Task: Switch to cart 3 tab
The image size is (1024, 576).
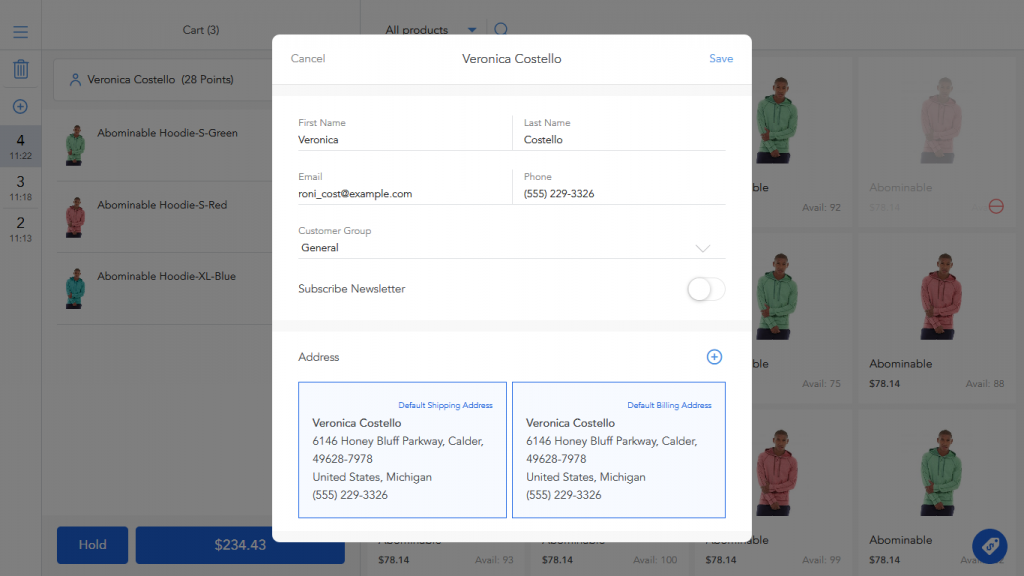Action: [x=20, y=187]
